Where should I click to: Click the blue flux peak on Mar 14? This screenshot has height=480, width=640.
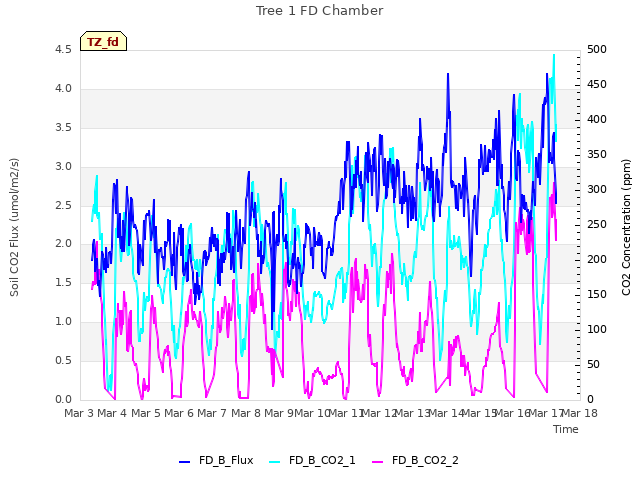click(x=448, y=74)
